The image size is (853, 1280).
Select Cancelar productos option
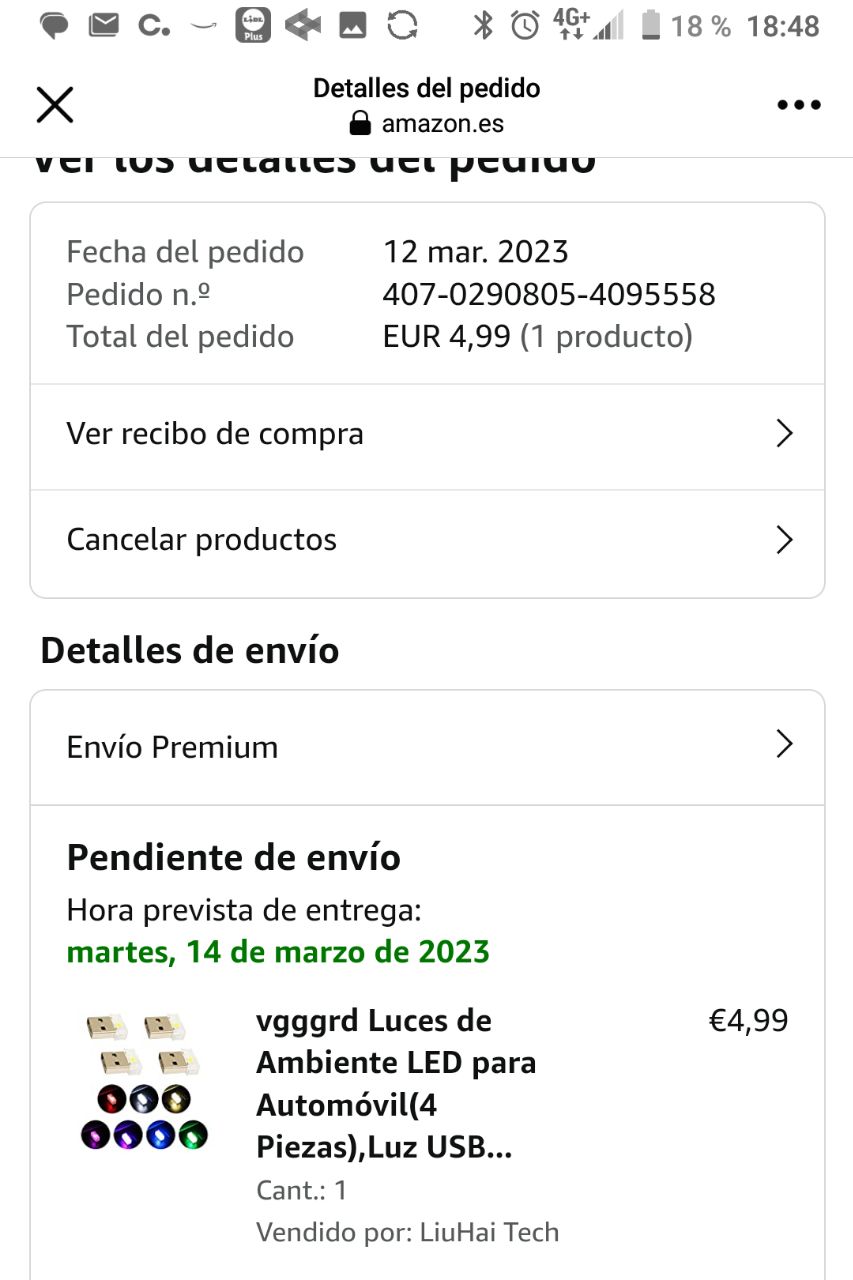click(202, 540)
